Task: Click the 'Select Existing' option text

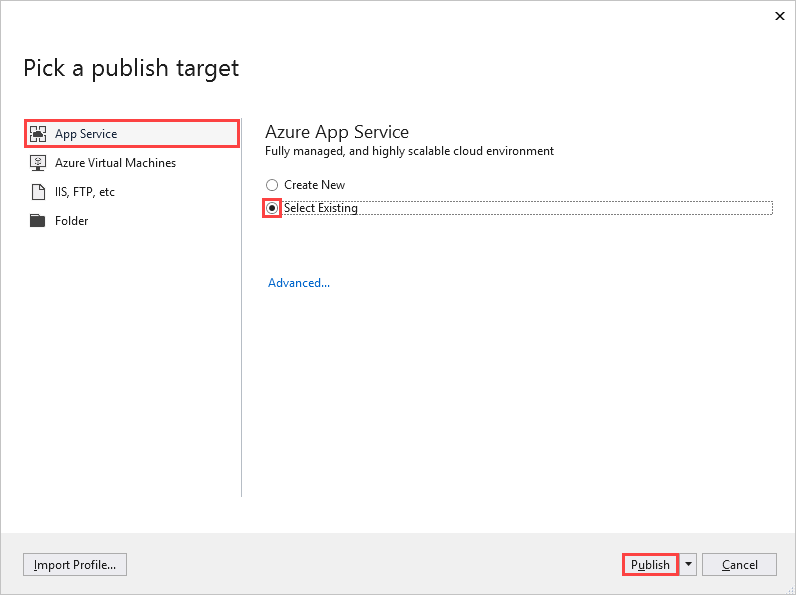Action: point(320,208)
